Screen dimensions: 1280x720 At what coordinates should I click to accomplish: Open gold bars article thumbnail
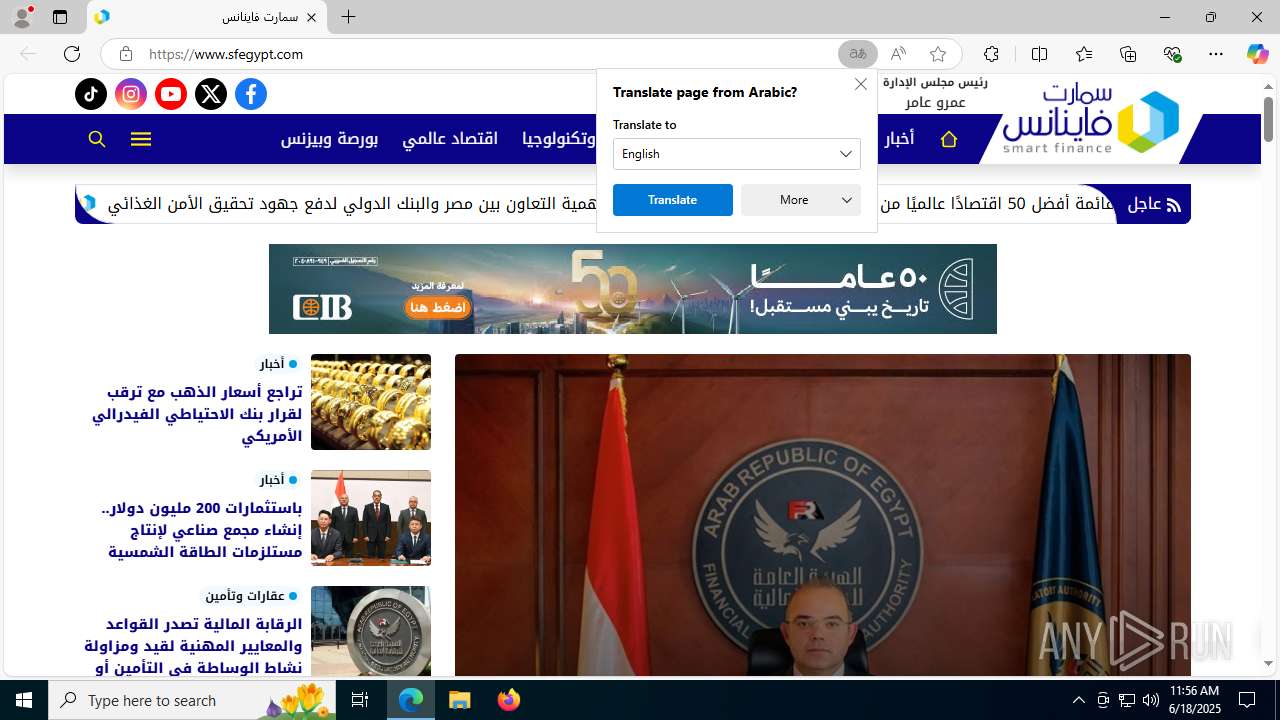pyautogui.click(x=371, y=402)
